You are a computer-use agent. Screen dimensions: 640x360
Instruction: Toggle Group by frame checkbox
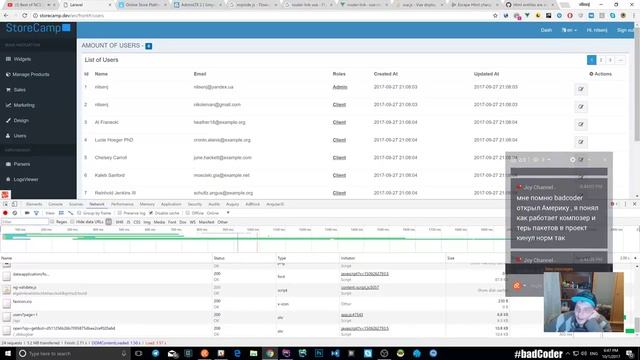click(79, 213)
